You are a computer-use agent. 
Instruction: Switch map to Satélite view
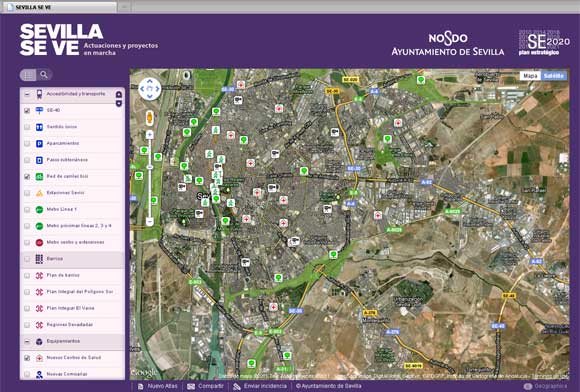point(554,76)
